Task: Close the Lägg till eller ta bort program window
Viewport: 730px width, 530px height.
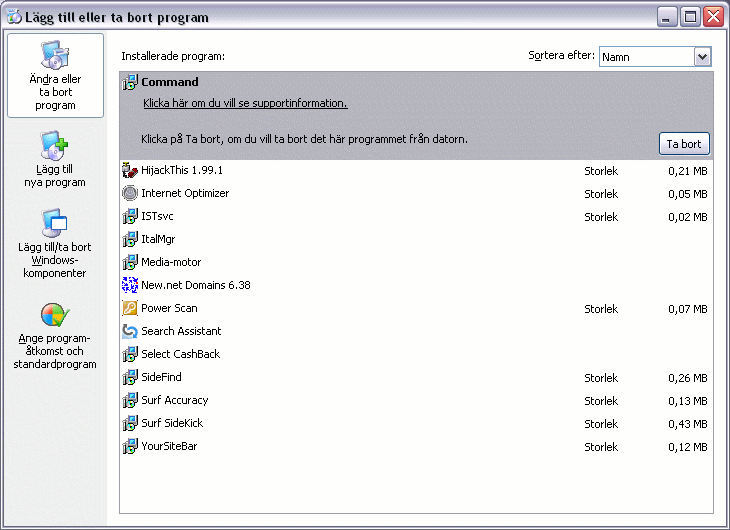Action: point(713,17)
